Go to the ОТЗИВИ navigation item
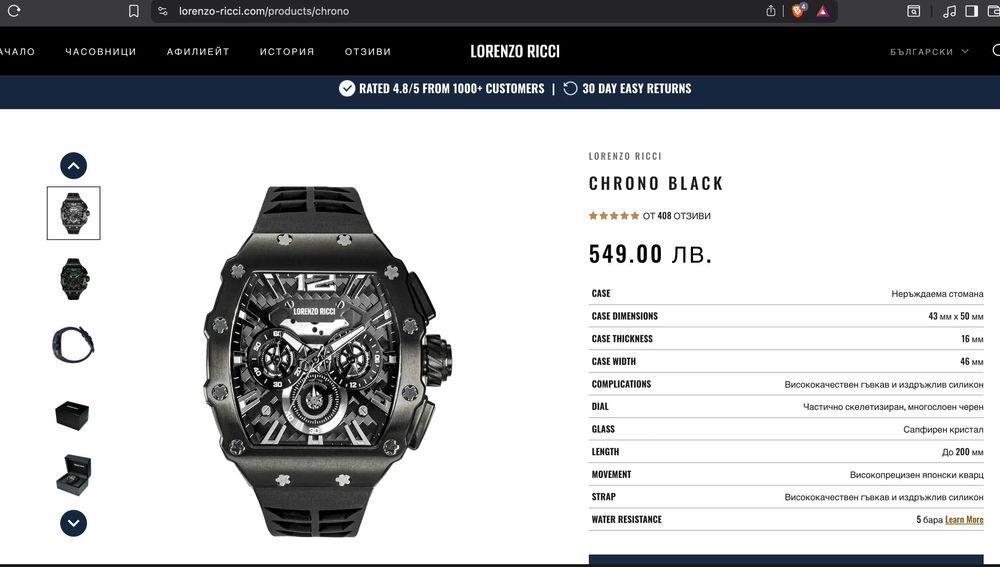 pyautogui.click(x=368, y=52)
